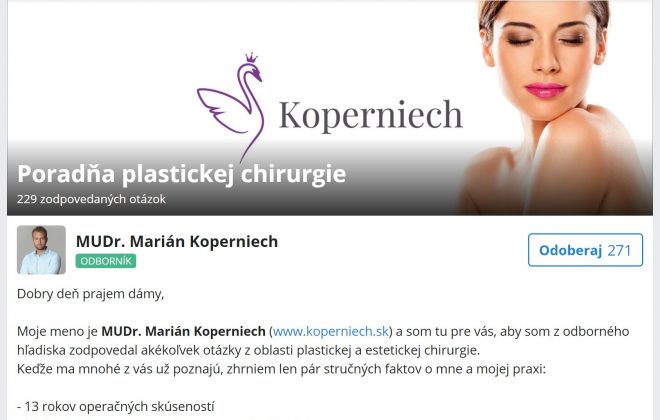Click the subscriber count 271

coord(620,251)
